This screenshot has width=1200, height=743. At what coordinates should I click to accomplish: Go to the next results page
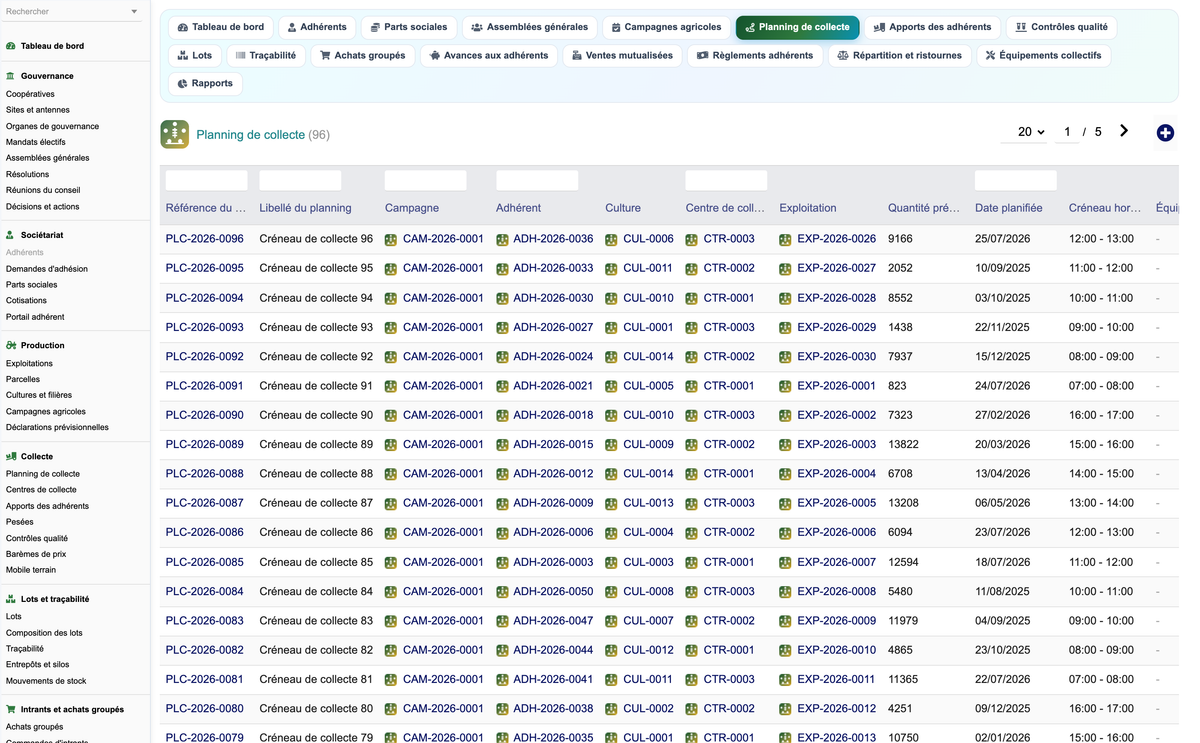coord(1124,131)
